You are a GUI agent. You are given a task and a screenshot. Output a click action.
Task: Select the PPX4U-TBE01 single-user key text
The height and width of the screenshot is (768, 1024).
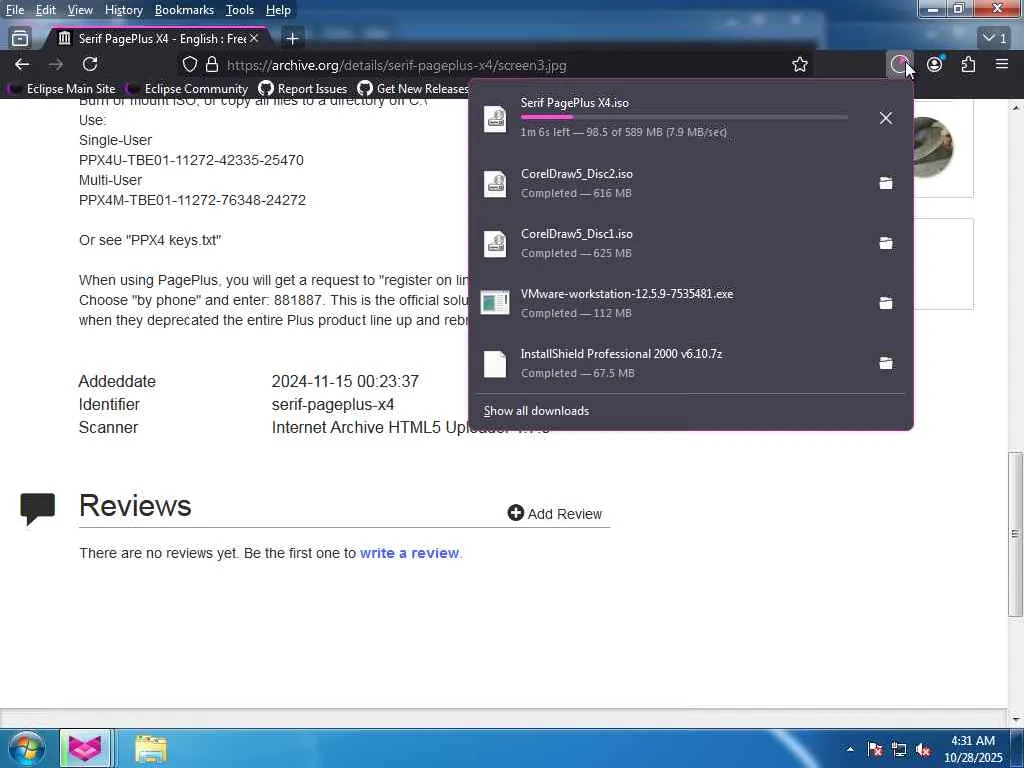click(x=191, y=160)
